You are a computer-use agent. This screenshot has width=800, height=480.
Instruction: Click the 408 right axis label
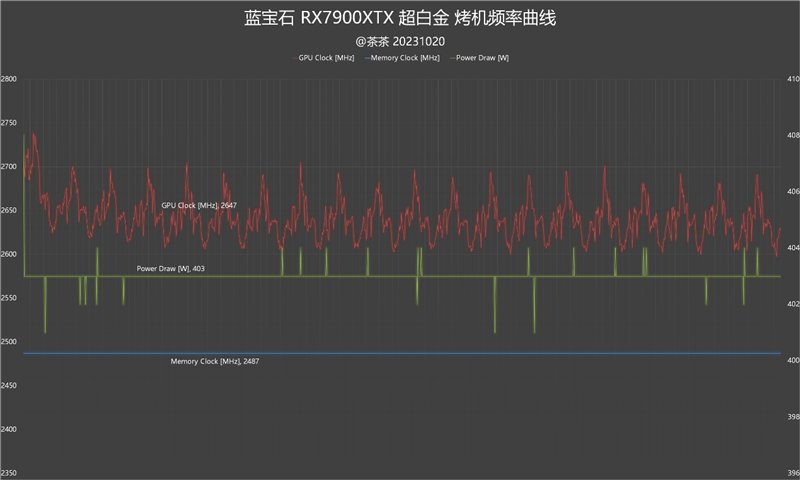click(x=791, y=135)
